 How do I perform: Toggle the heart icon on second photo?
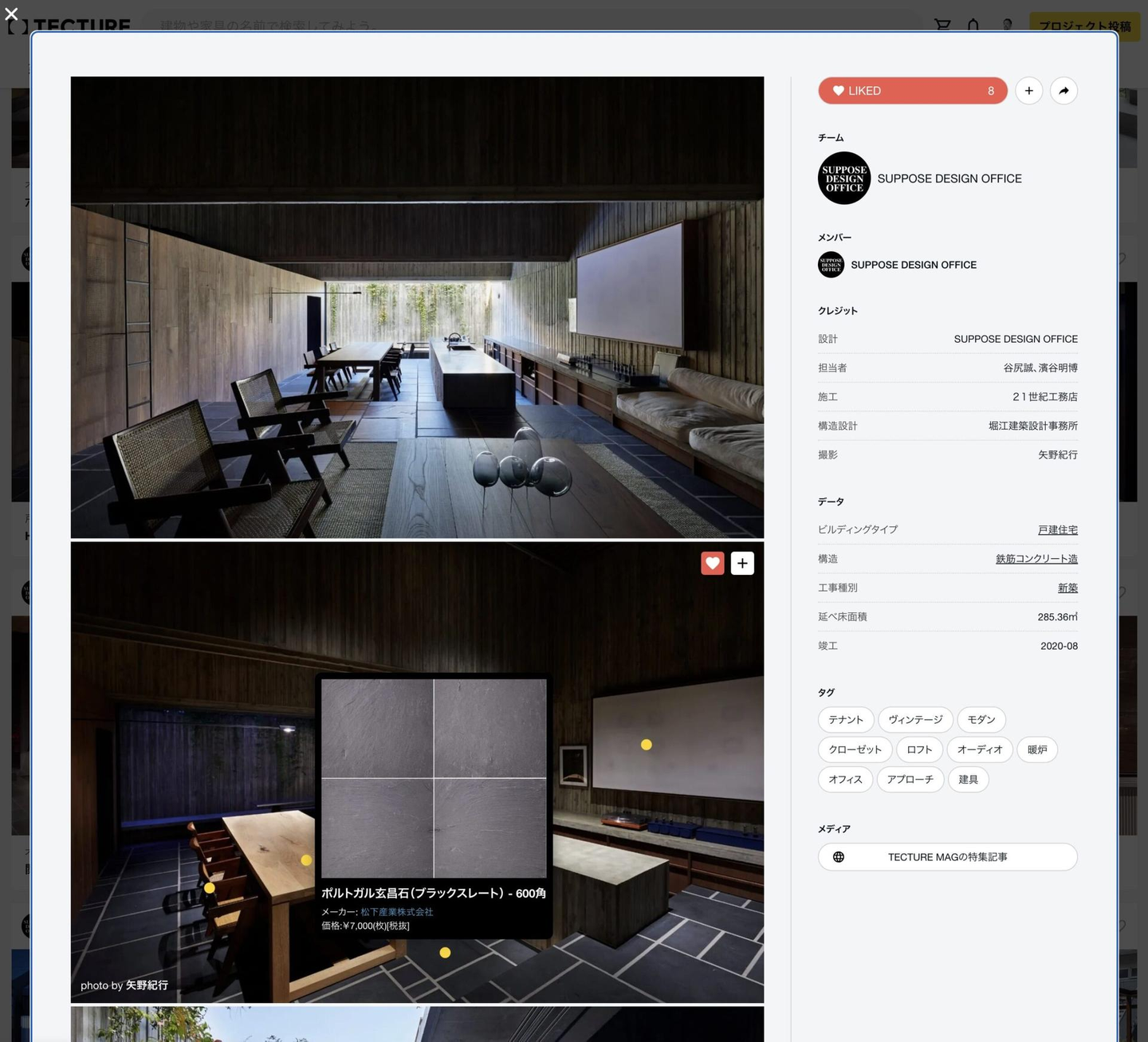pos(712,563)
